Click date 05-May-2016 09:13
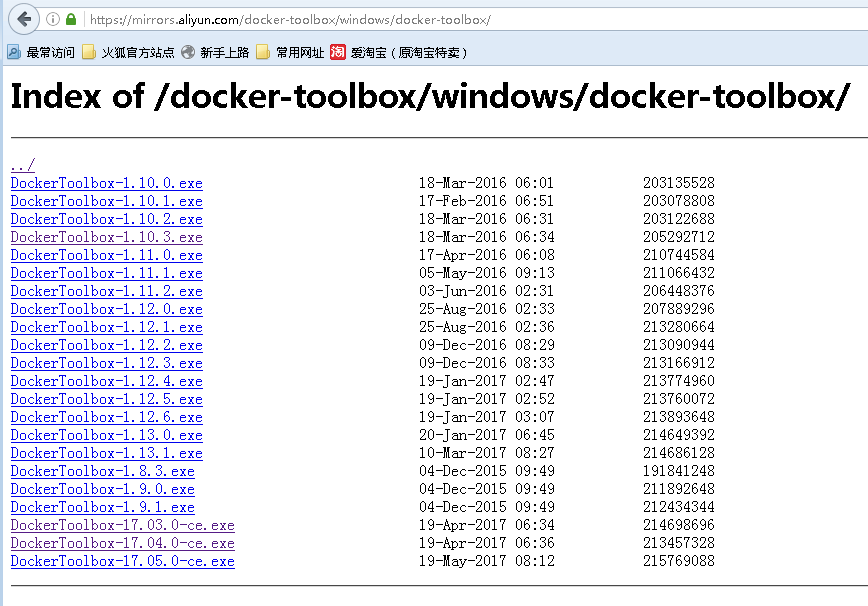 click(x=486, y=272)
